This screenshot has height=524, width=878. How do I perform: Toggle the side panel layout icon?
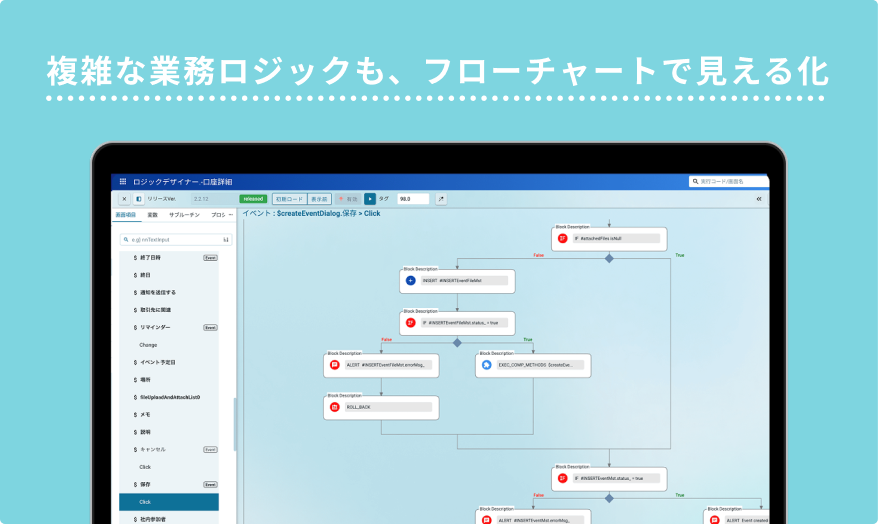138,199
